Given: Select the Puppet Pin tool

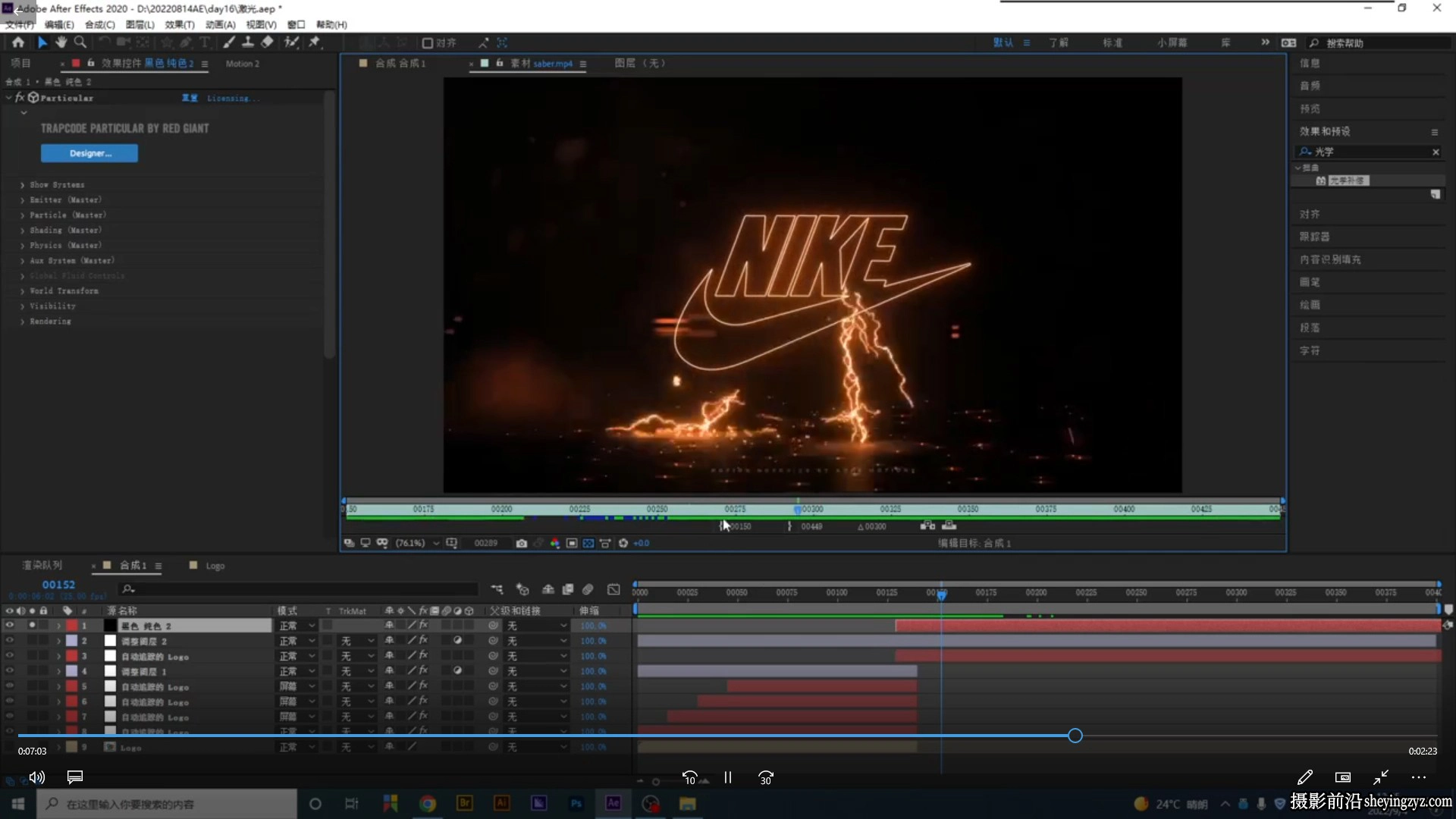Looking at the screenshot, I should pos(315,42).
